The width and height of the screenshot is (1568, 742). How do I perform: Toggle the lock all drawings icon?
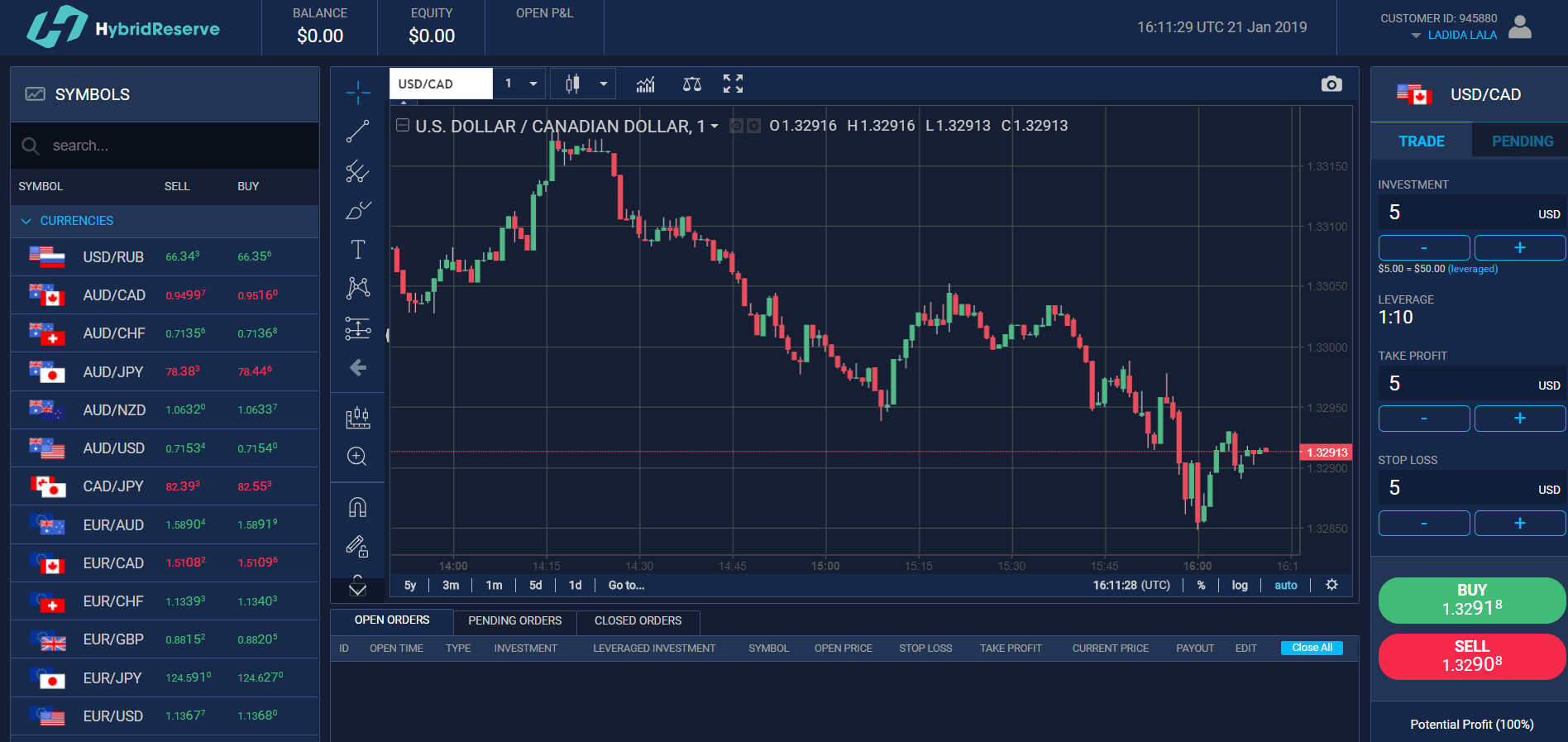pyautogui.click(x=357, y=546)
